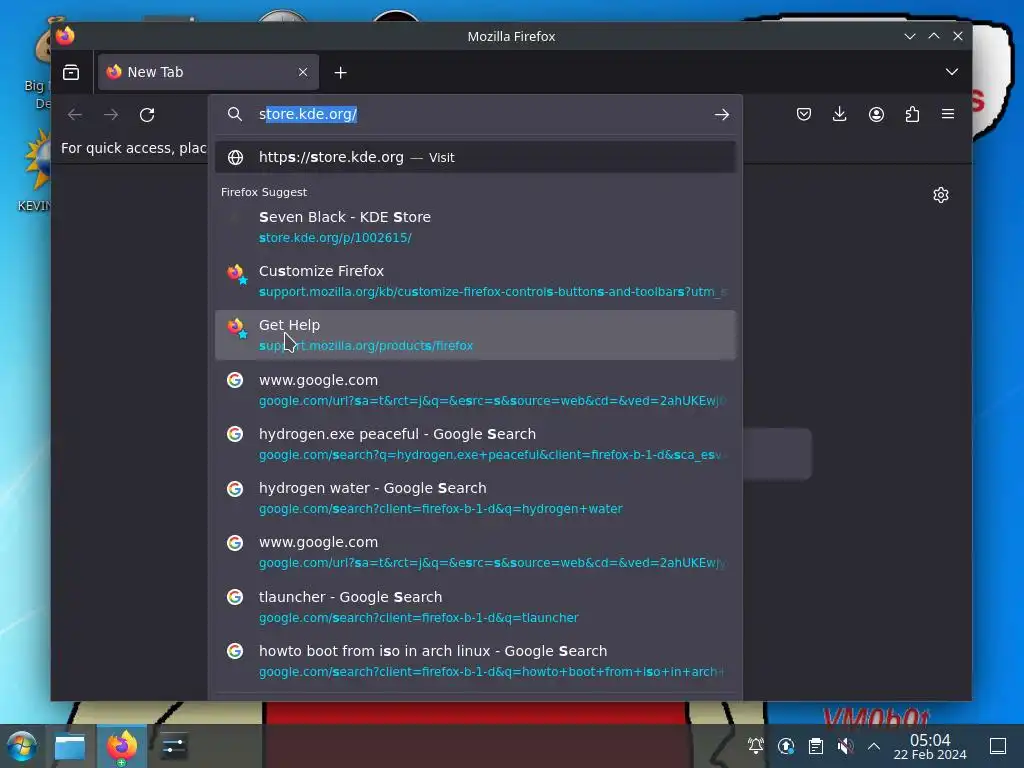The image size is (1024, 768).
Task: Open the Firefox hamburger application menu
Action: pos(948,114)
